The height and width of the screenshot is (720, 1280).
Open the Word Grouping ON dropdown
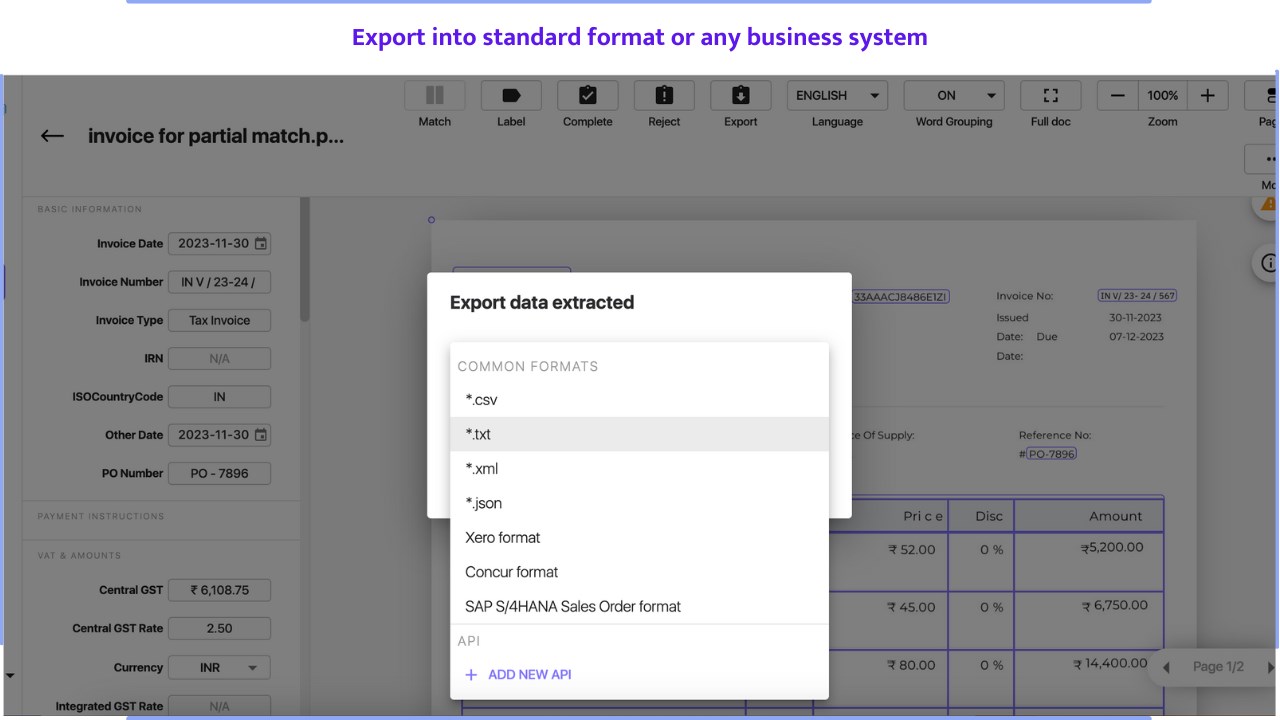(x=954, y=95)
